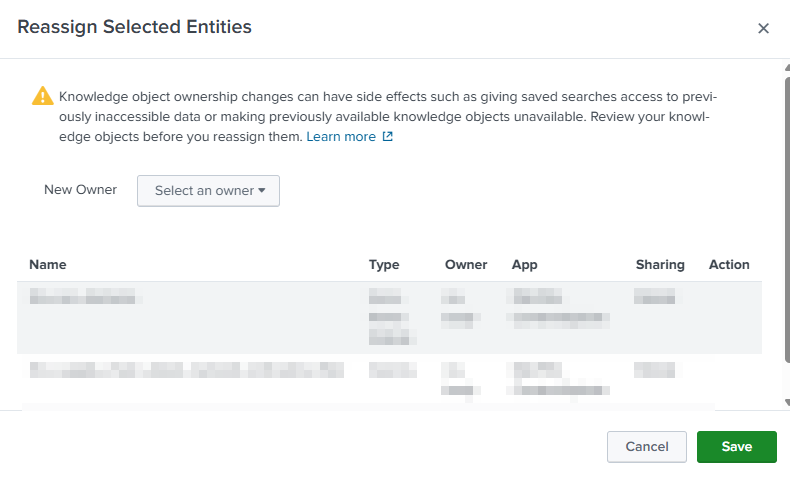Close the Reassign Selected Entities dialog
Screen dimensions: 790x480
click(x=763, y=28)
